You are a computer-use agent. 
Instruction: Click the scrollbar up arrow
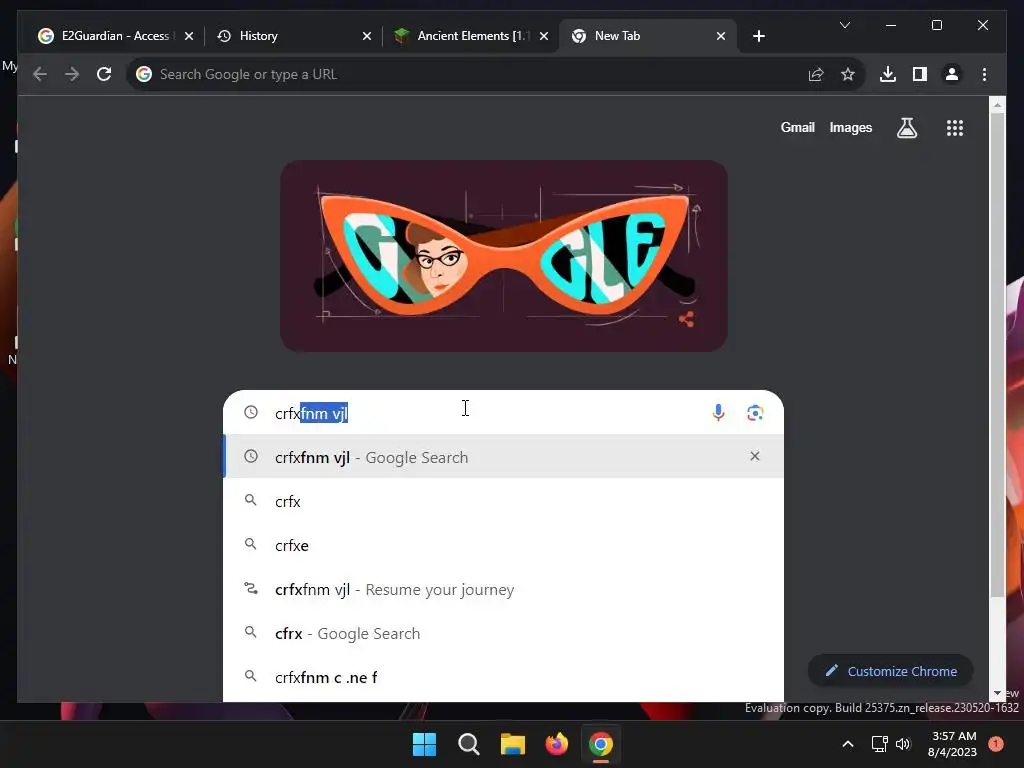pos(997,104)
